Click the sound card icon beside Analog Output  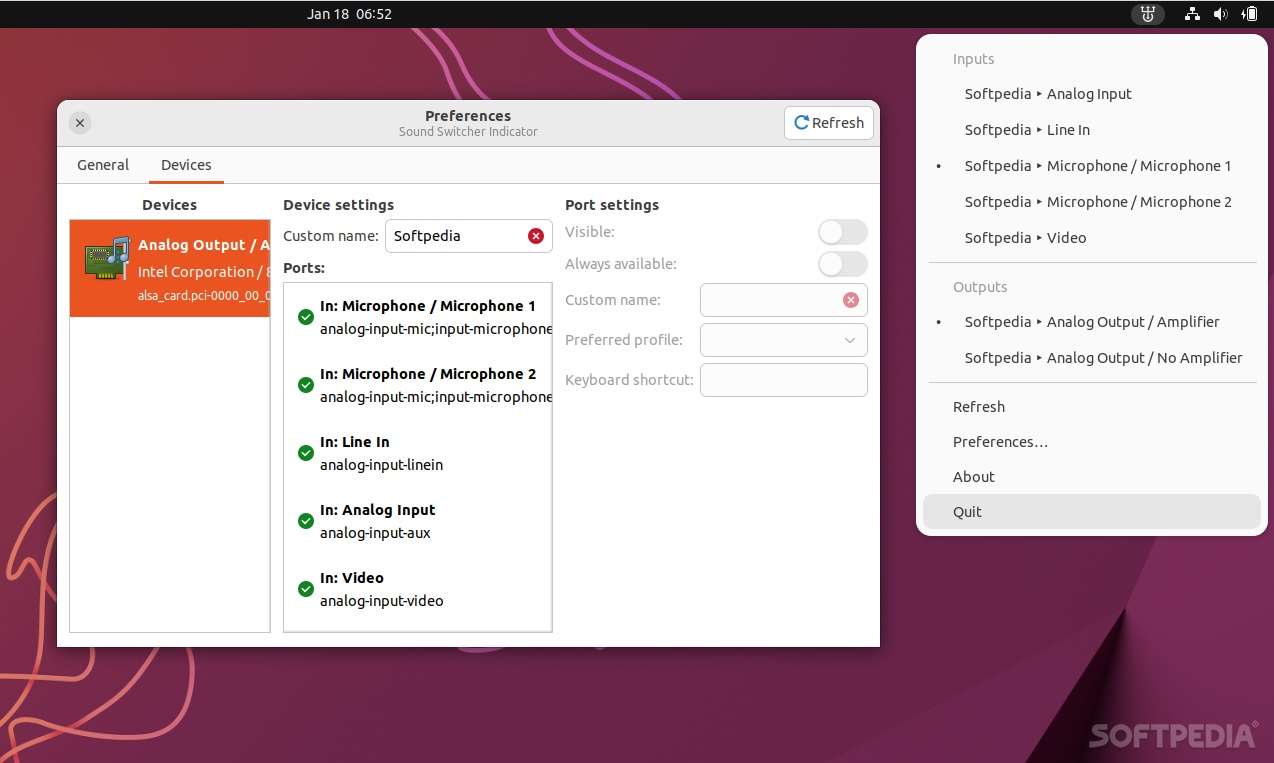[x=110, y=257]
